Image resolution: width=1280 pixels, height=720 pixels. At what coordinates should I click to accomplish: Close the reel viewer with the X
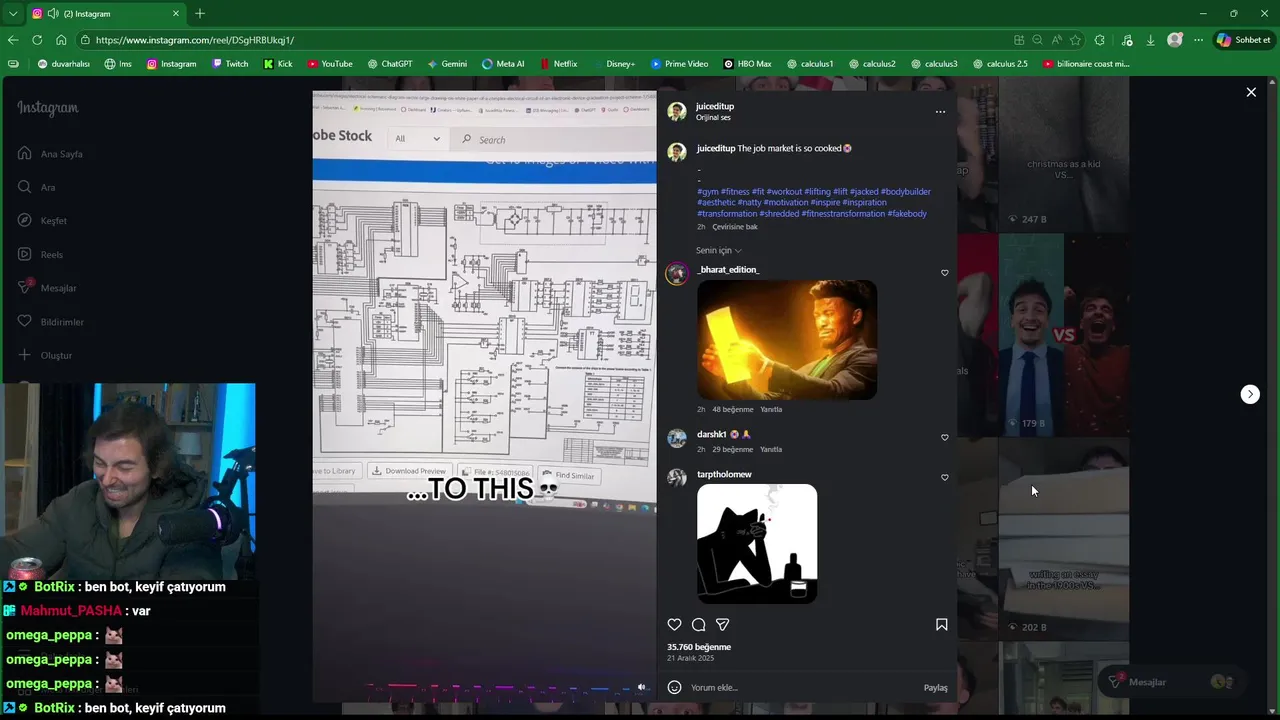click(x=1251, y=92)
